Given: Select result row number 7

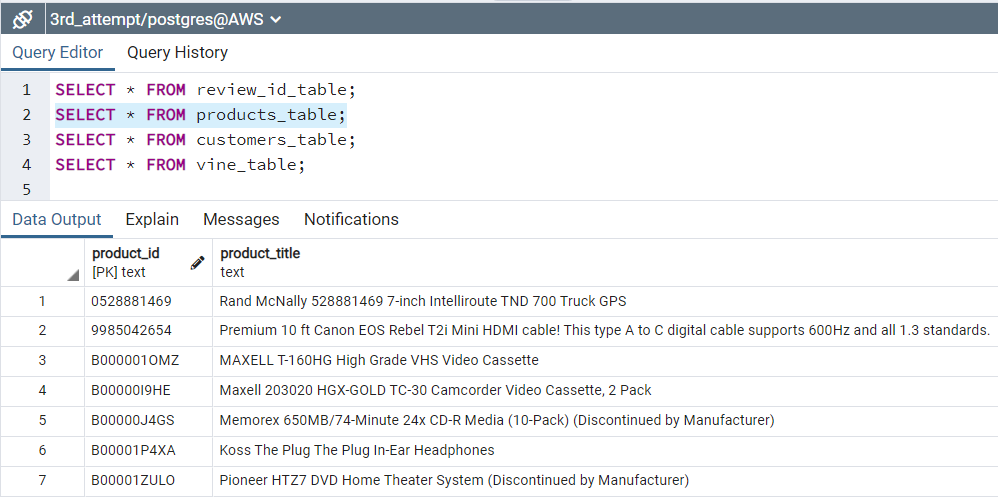Looking at the screenshot, I should point(42,480).
